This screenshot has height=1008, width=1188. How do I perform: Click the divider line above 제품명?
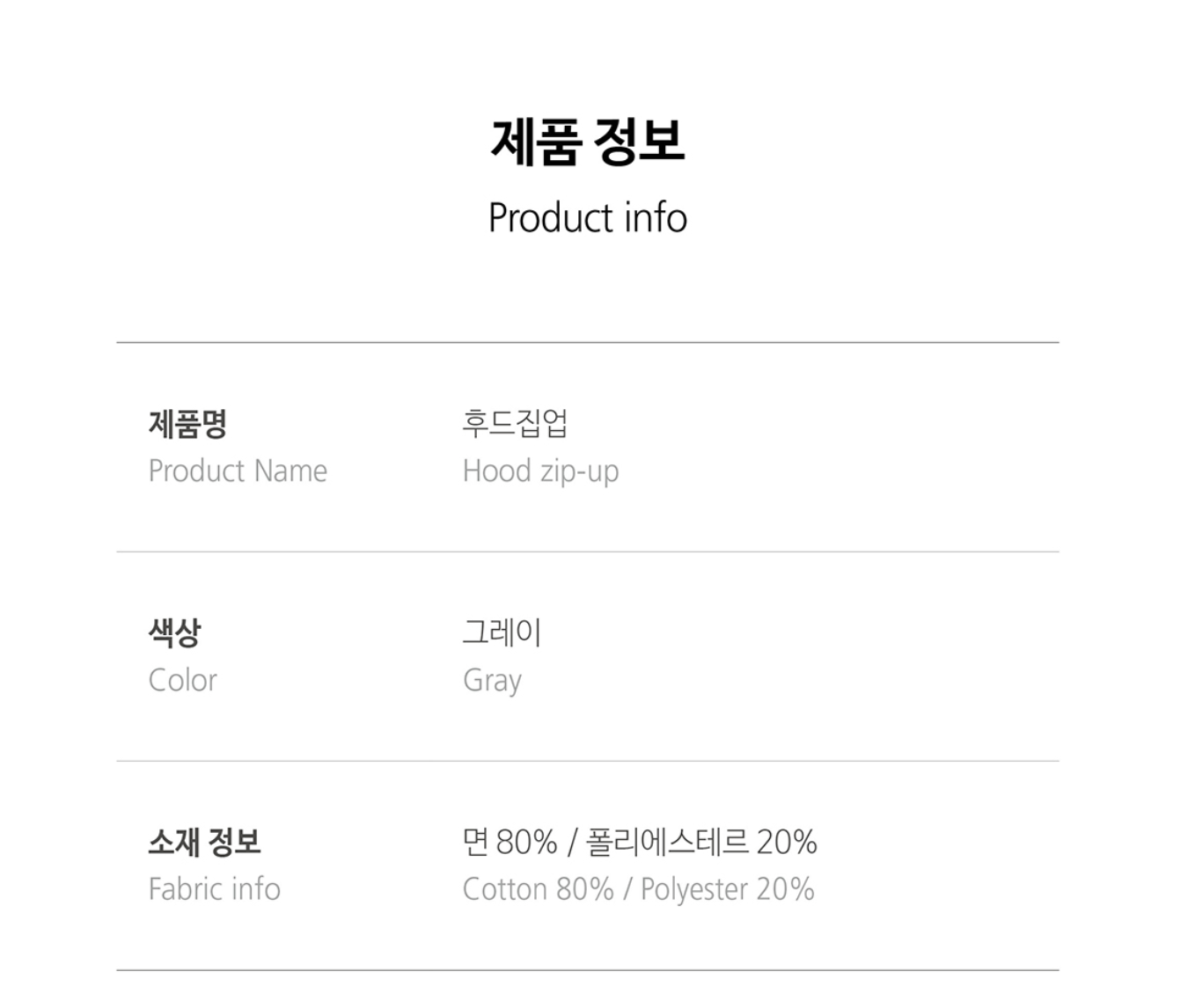[587, 342]
